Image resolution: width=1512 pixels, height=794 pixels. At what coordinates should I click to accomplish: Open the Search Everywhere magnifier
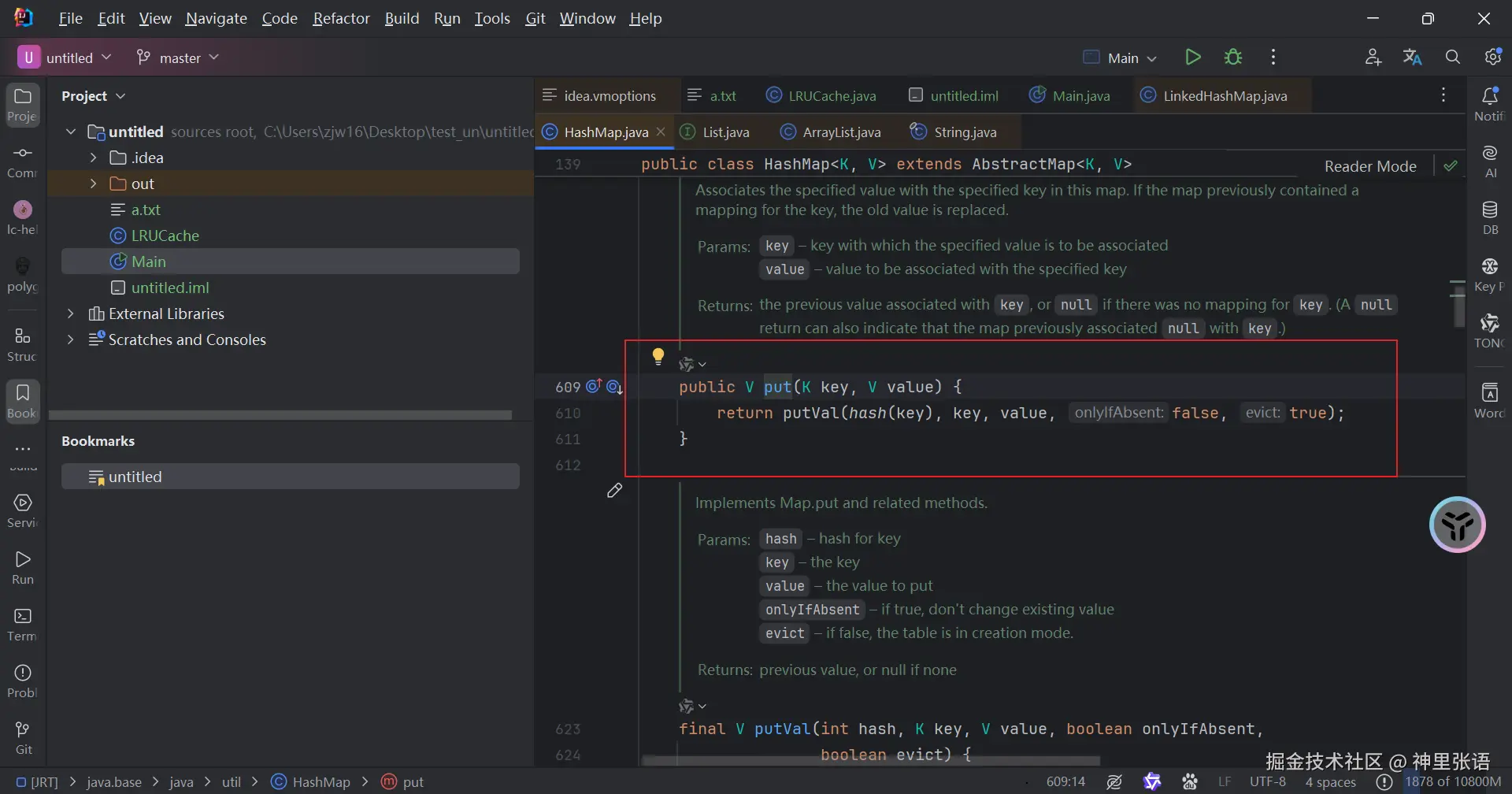1452,58
